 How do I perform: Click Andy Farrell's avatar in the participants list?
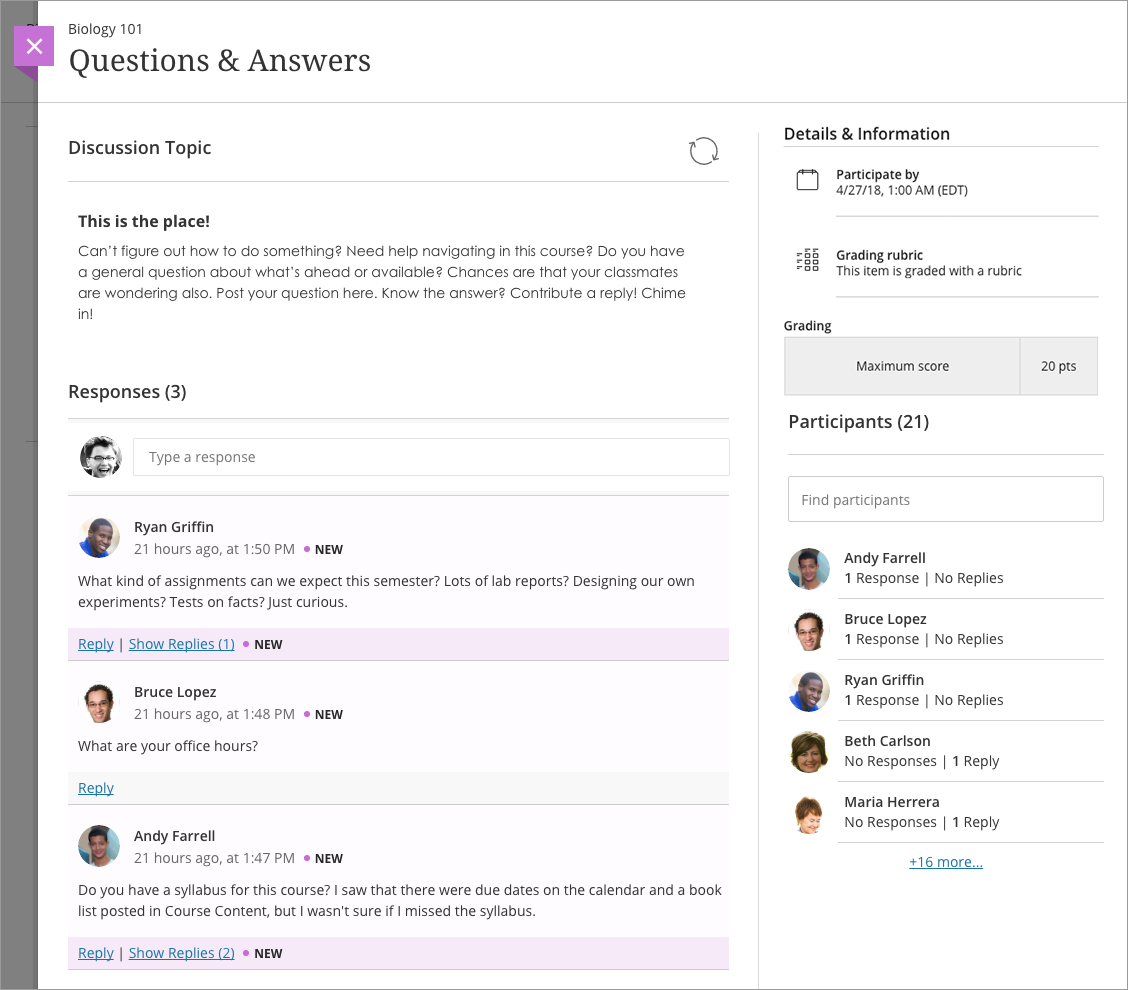click(809, 568)
